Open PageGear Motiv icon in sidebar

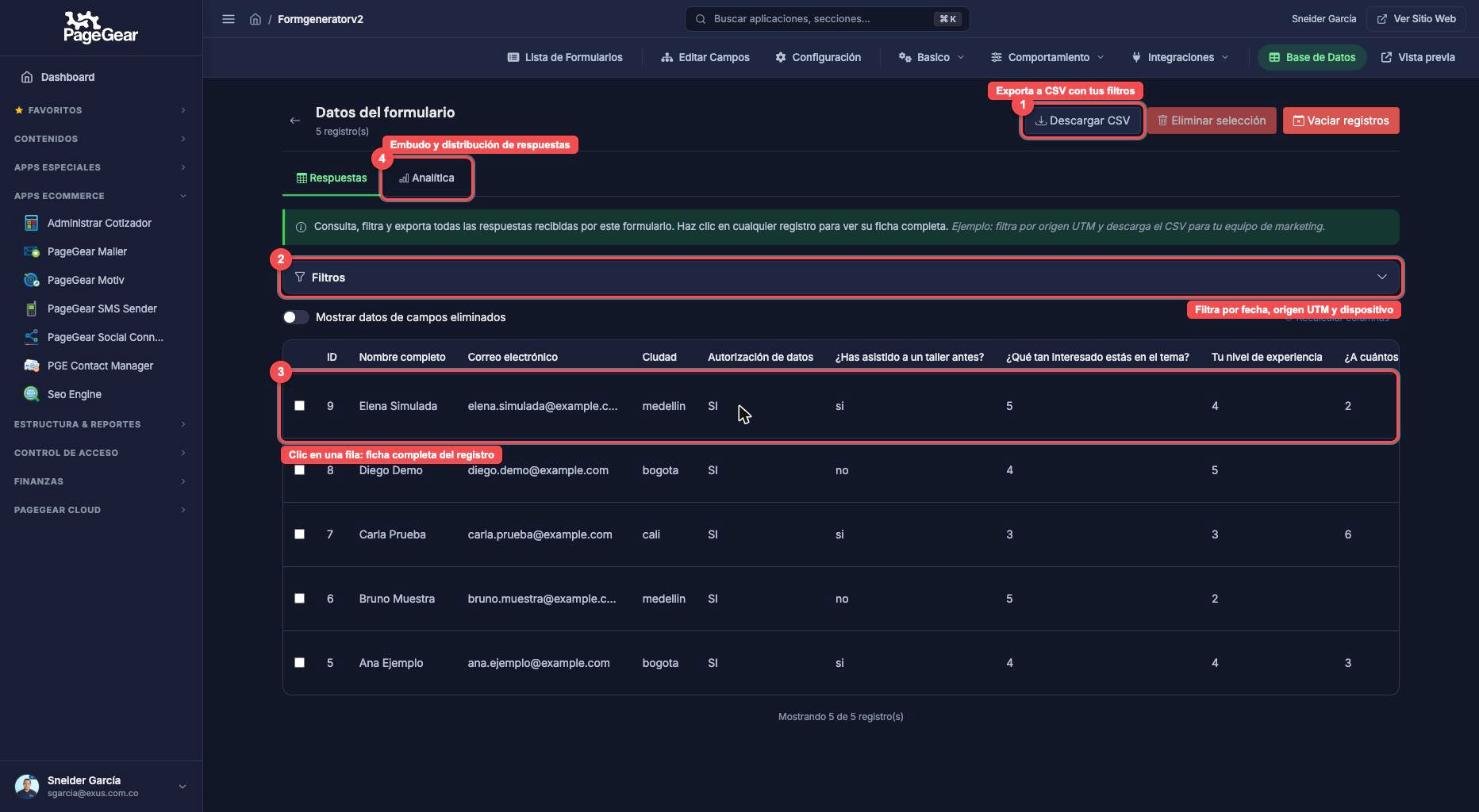point(31,280)
